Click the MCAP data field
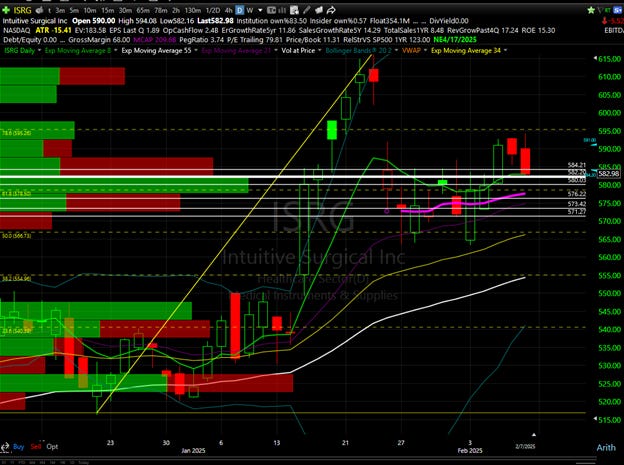624x465 pixels. coord(155,40)
